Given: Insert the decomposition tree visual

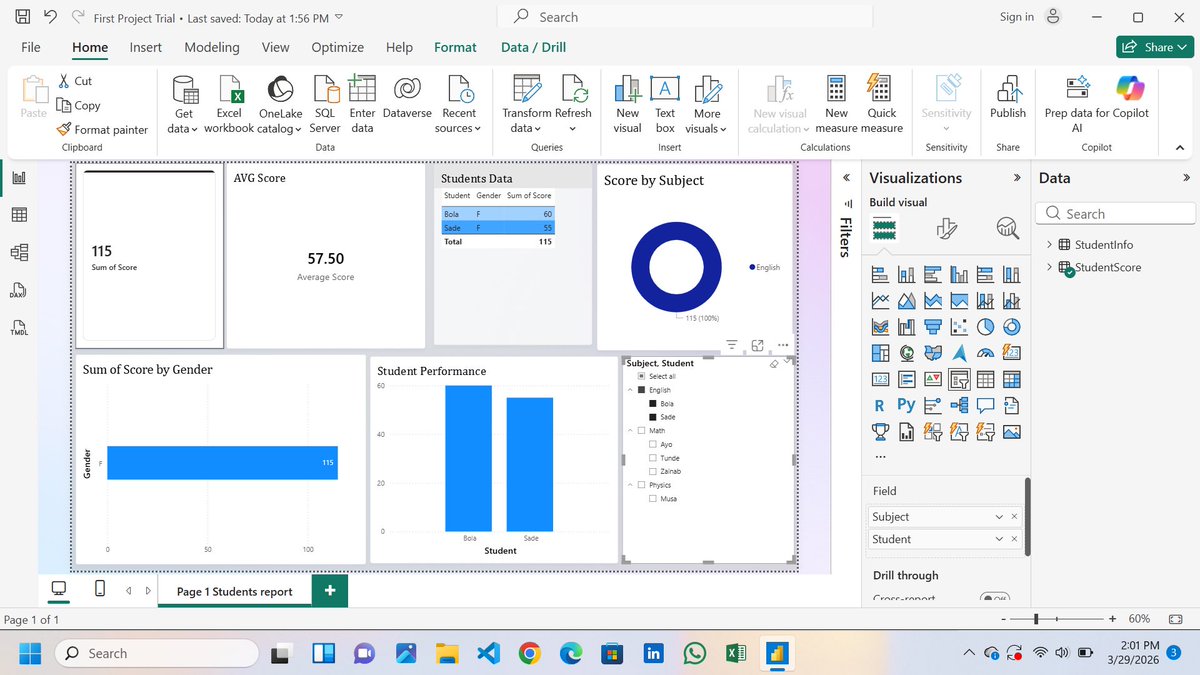Looking at the screenshot, I should coord(959,405).
